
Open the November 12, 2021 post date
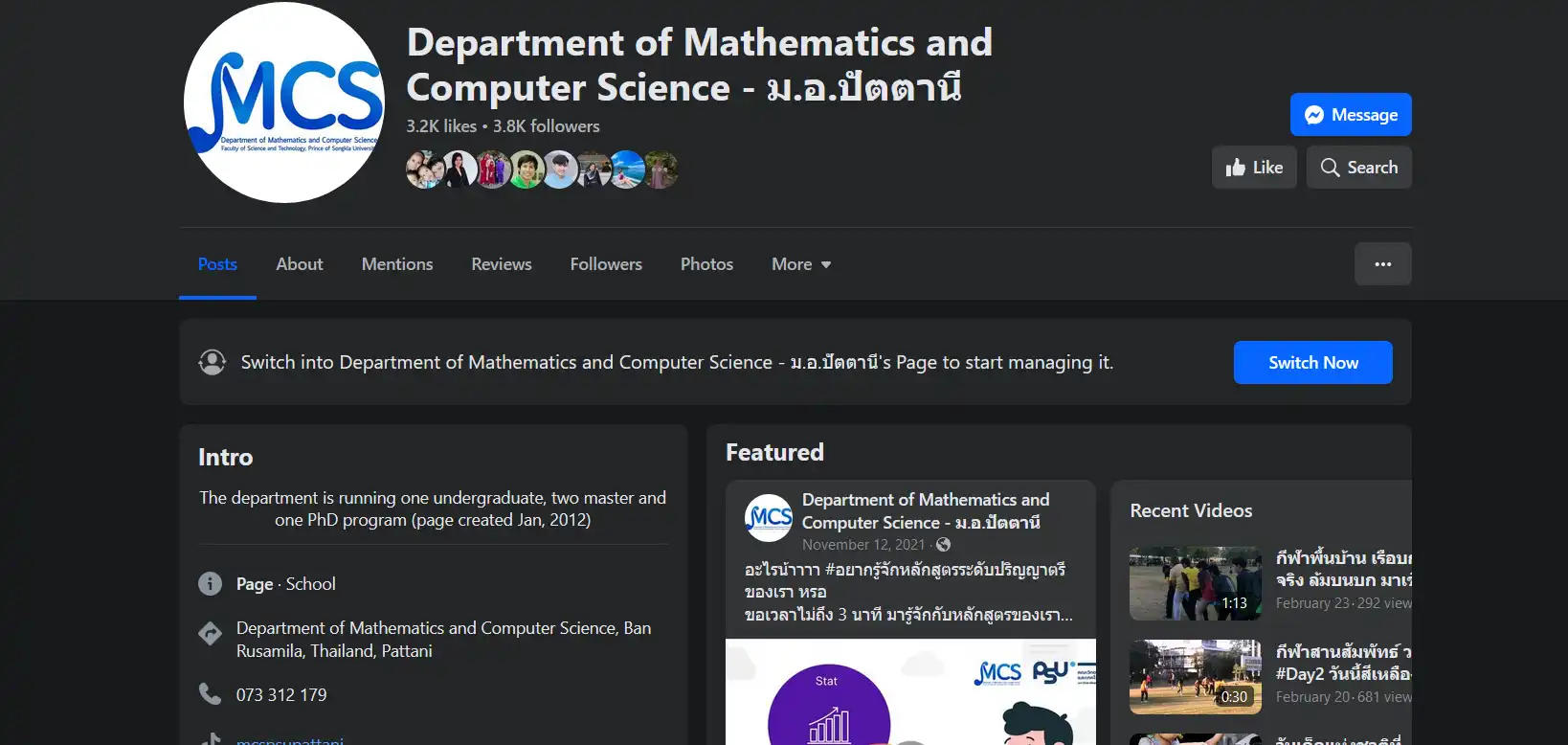tap(863, 545)
